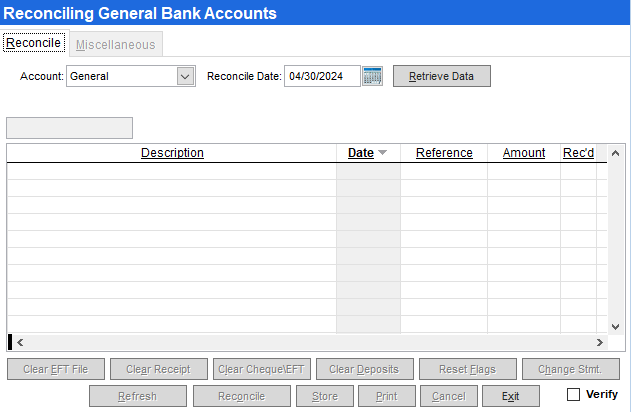Sort by the Date column arrow
Viewport: 631px width, 412px height.
click(382, 152)
